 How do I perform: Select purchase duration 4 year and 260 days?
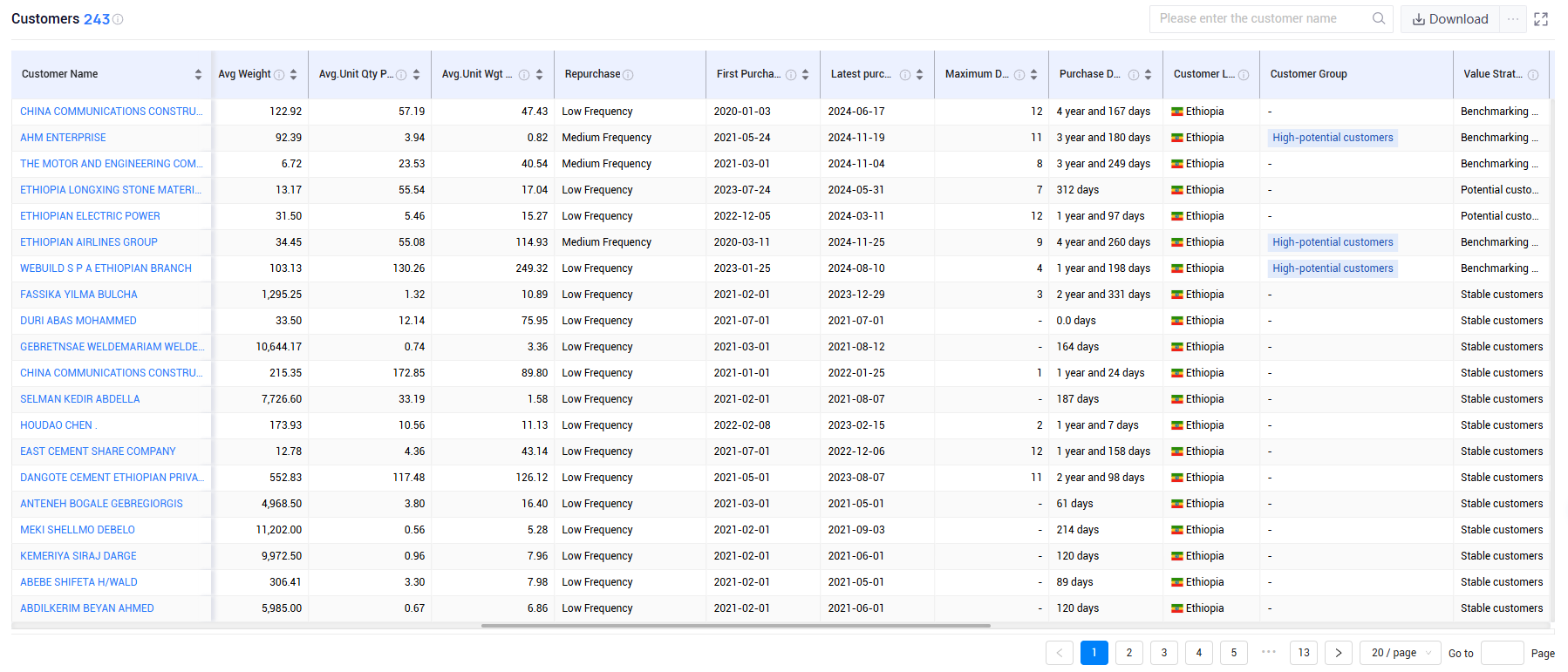(x=1103, y=242)
